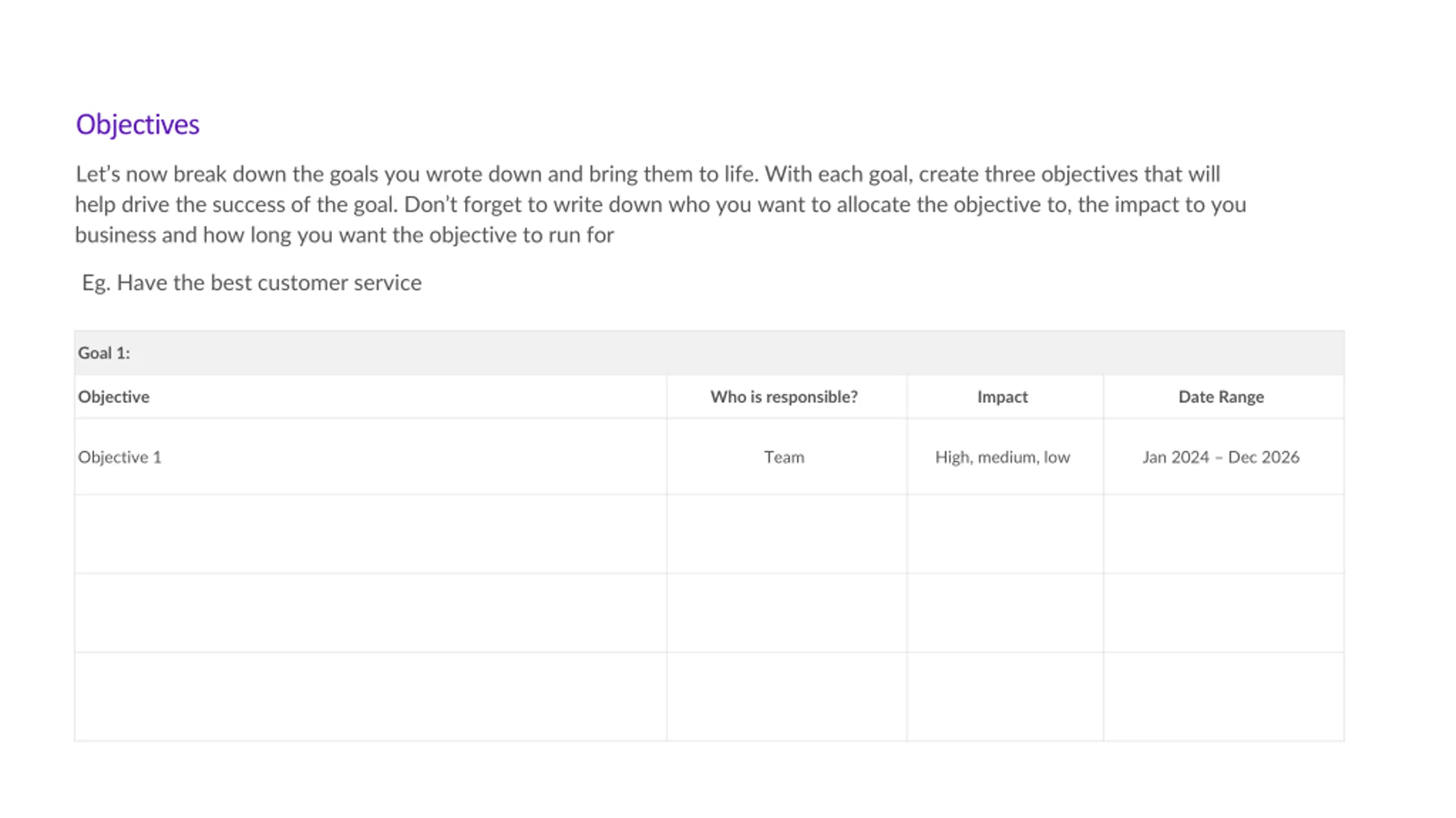
Task: Click the Eg. Have the best customer service text
Action: tap(252, 283)
